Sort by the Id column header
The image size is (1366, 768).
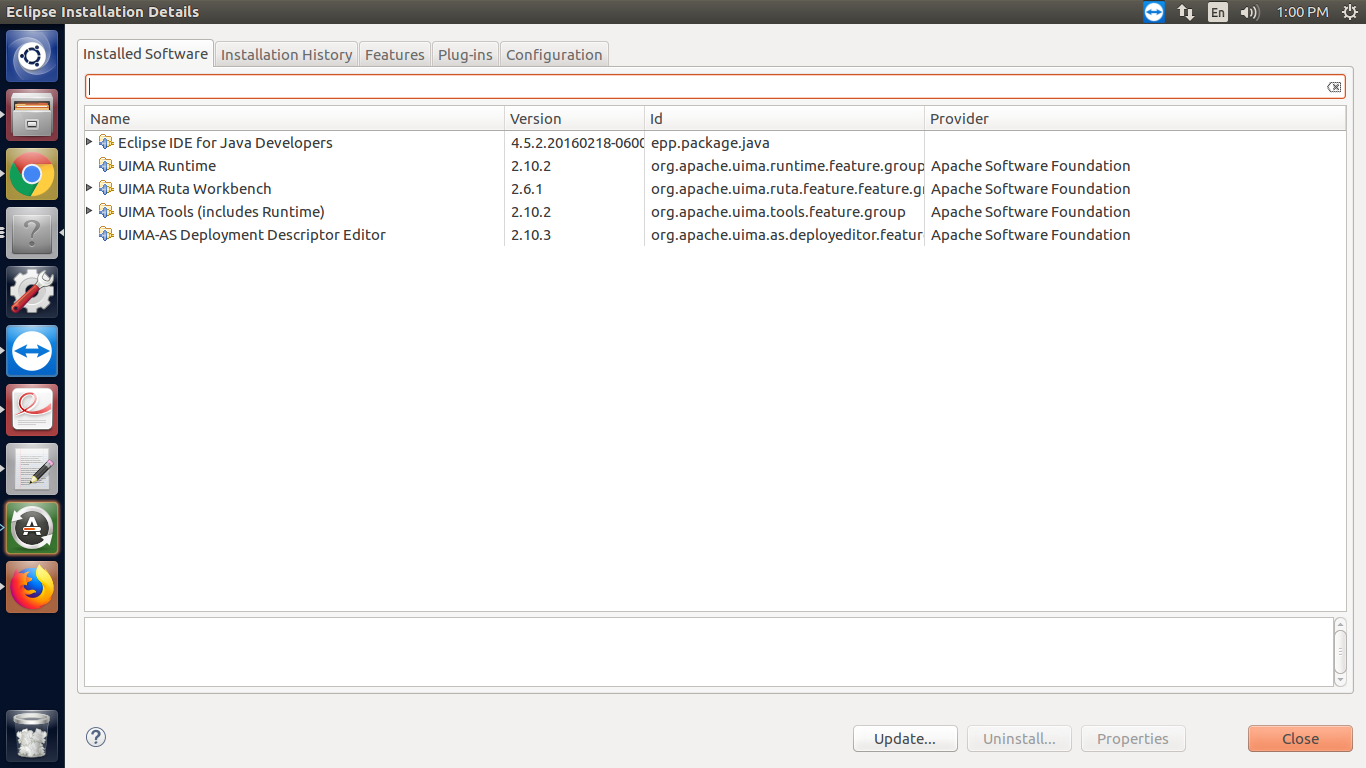(x=785, y=119)
